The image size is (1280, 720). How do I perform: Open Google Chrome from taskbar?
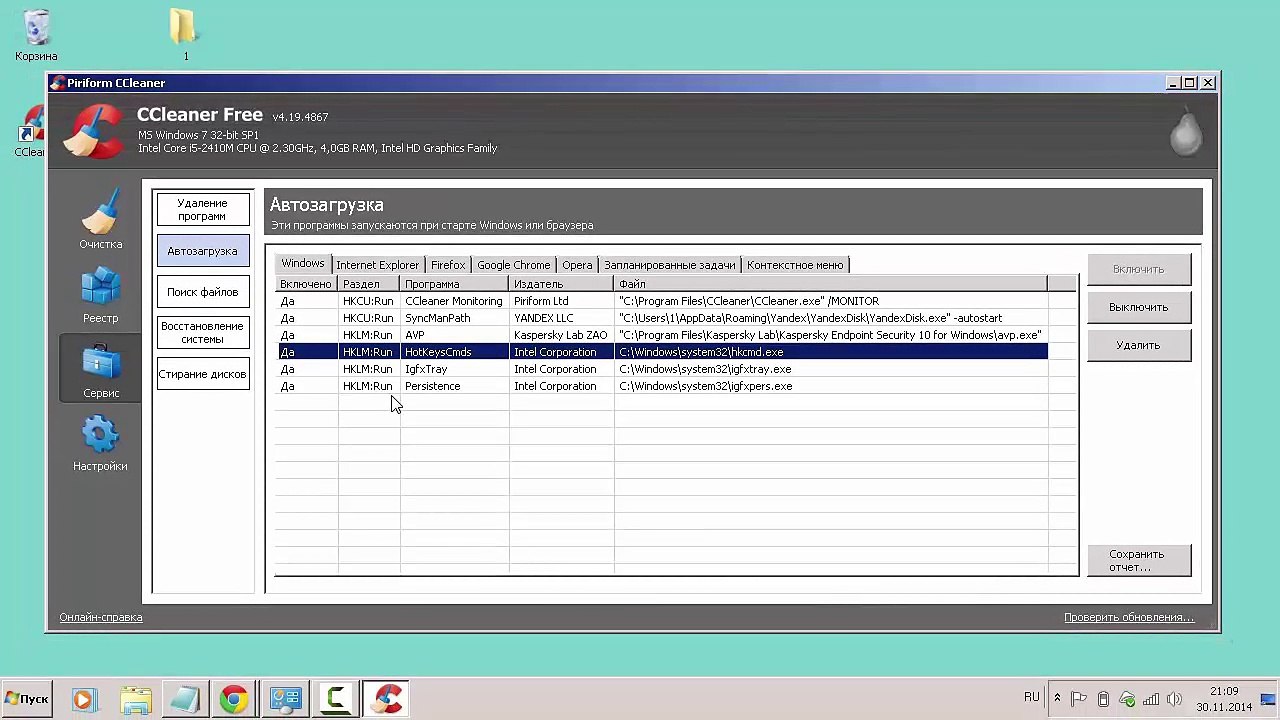(x=234, y=699)
